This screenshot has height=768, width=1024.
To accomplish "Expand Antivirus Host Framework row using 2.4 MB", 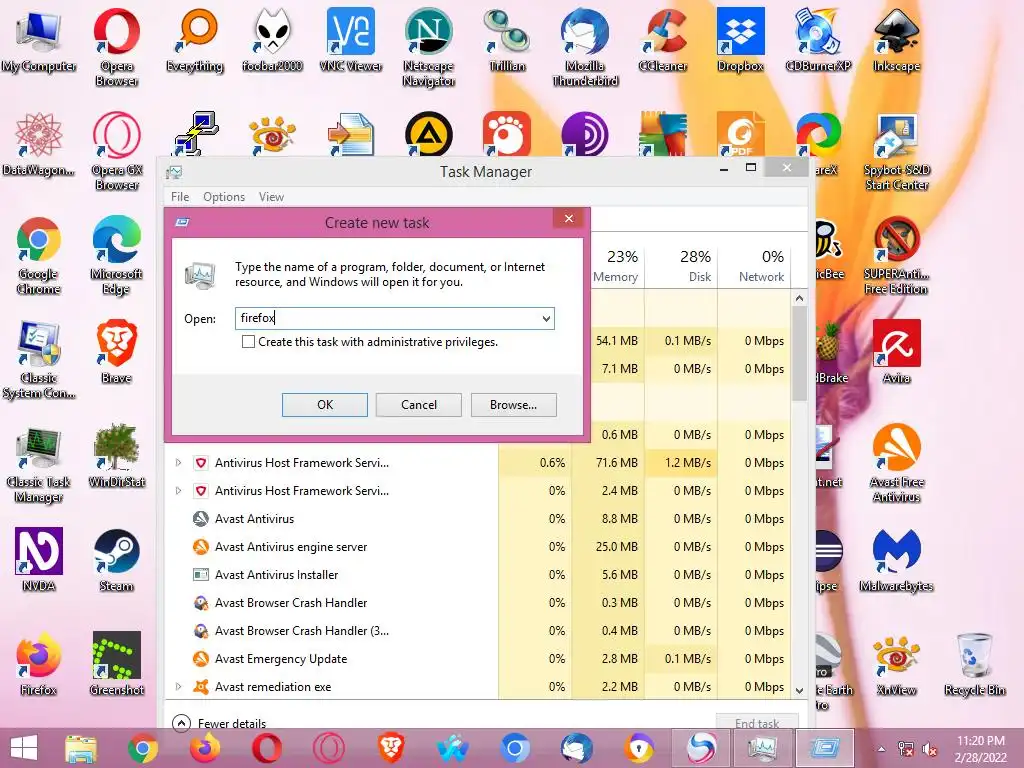I will (178, 490).
